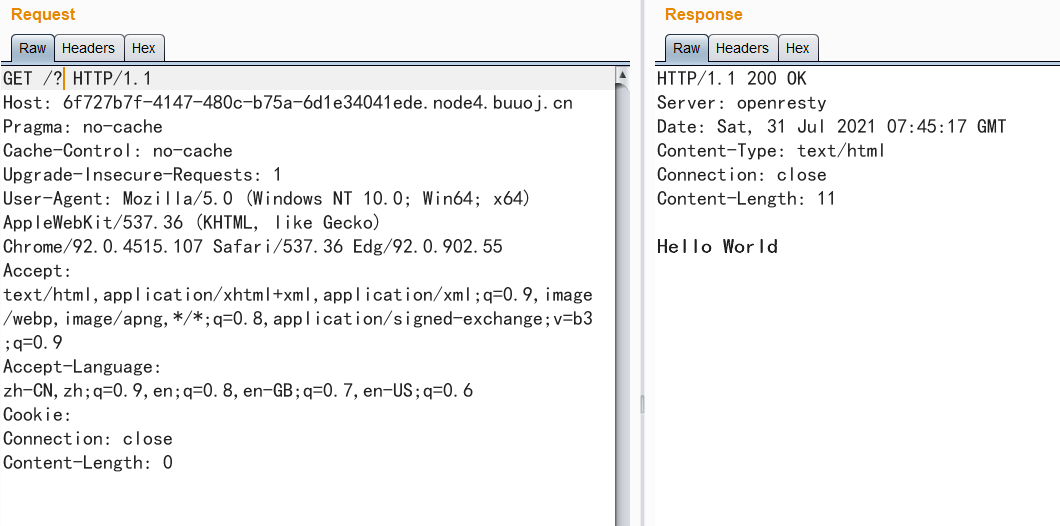Click the splitter handle between panes
The width and height of the screenshot is (1060, 526).
(642, 404)
